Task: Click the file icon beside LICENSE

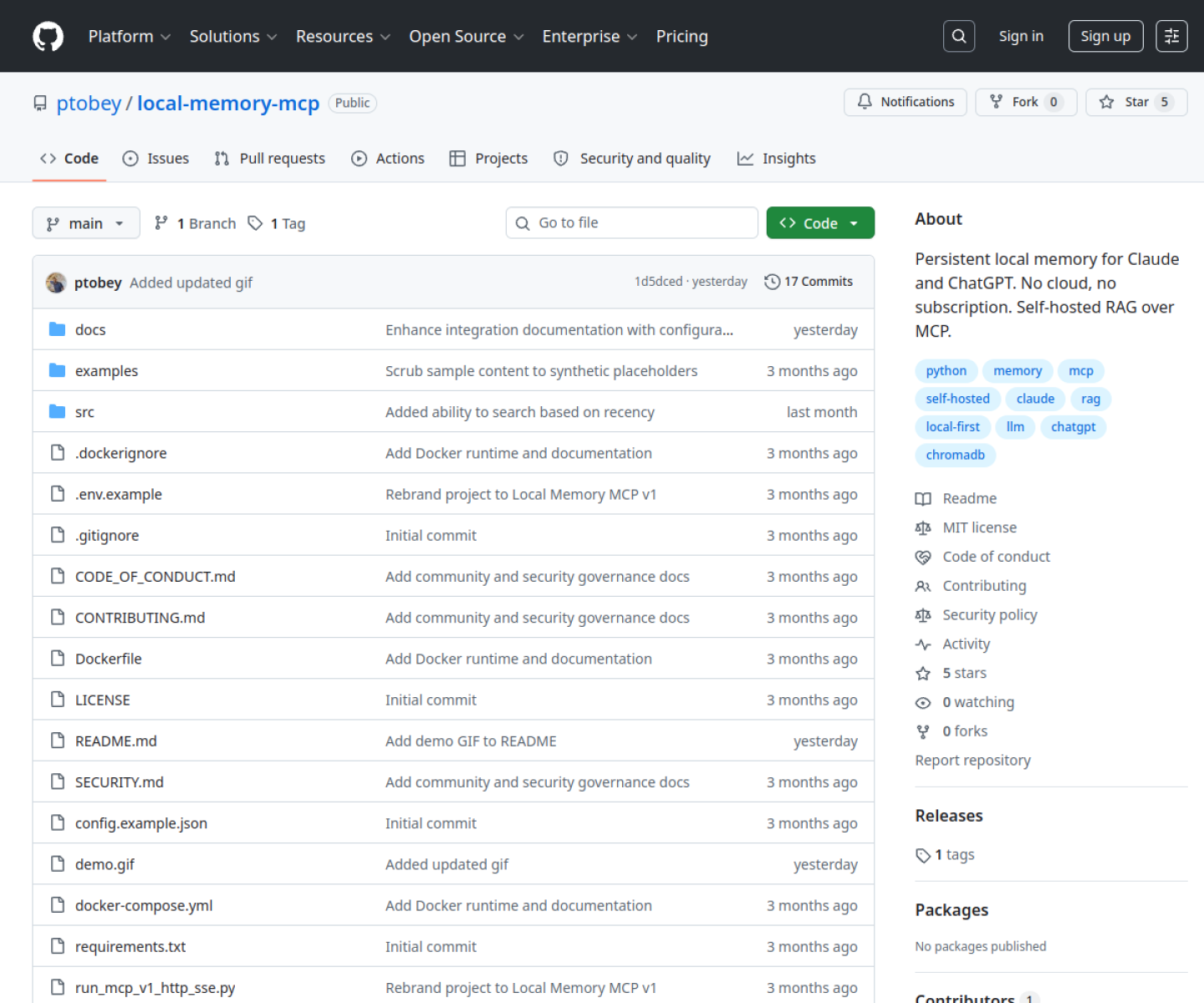Action: point(57,700)
